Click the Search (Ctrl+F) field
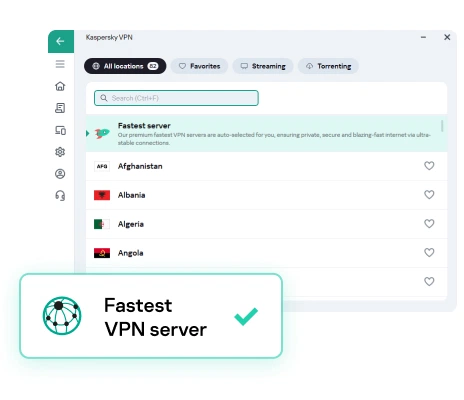The height and width of the screenshot is (400, 464). point(176,98)
